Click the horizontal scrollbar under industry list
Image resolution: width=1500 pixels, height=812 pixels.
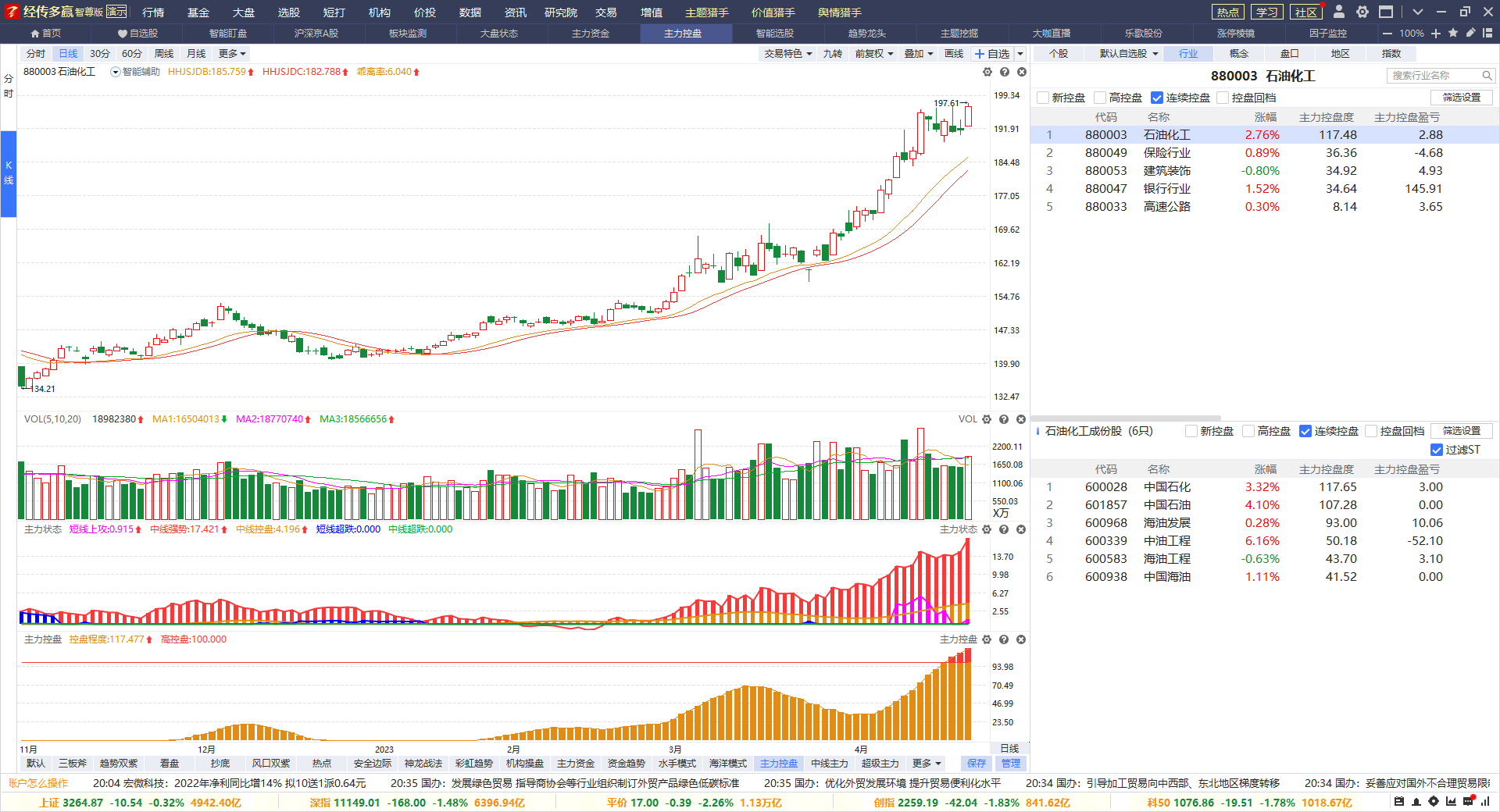(1126, 418)
